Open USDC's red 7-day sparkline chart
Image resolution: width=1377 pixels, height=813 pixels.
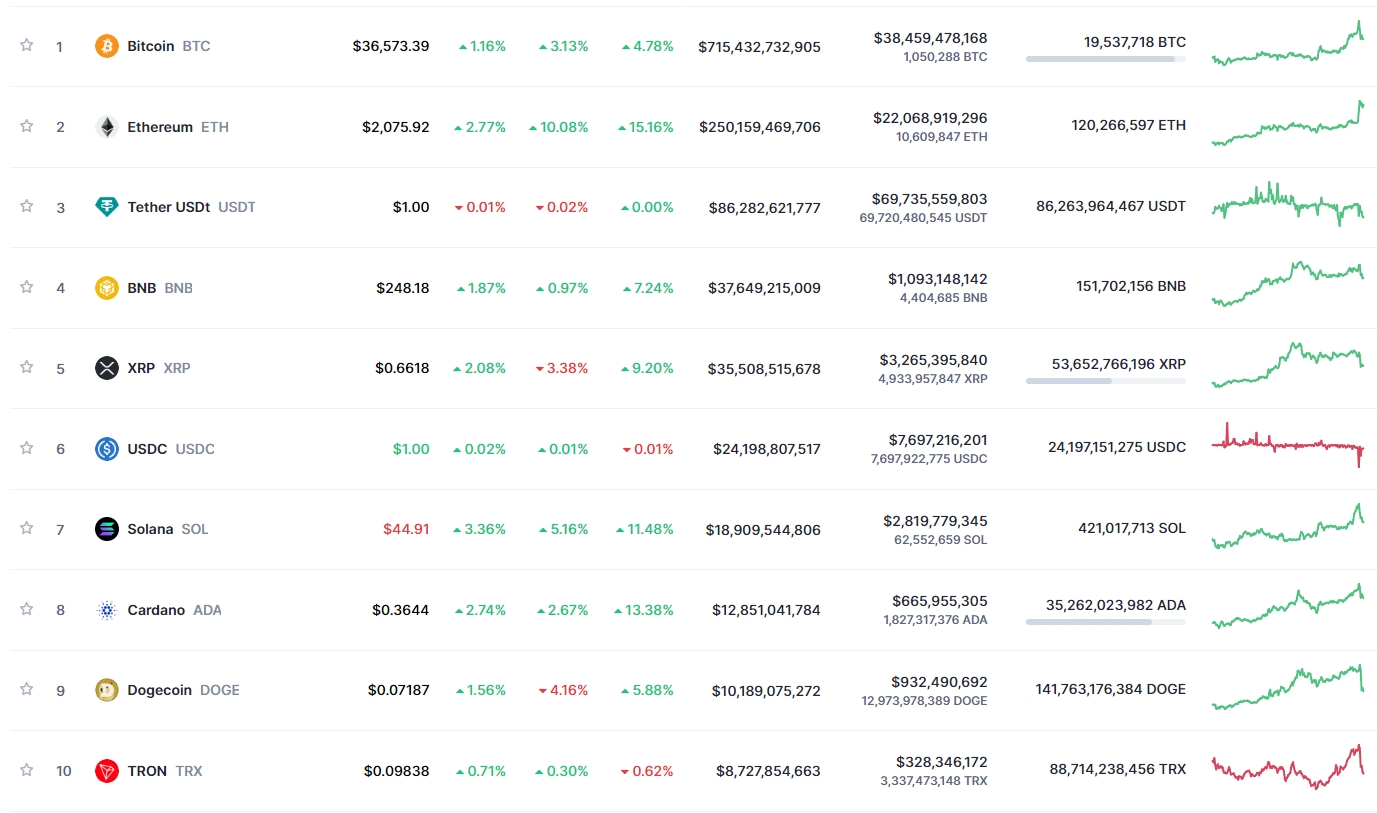[x=1287, y=446]
